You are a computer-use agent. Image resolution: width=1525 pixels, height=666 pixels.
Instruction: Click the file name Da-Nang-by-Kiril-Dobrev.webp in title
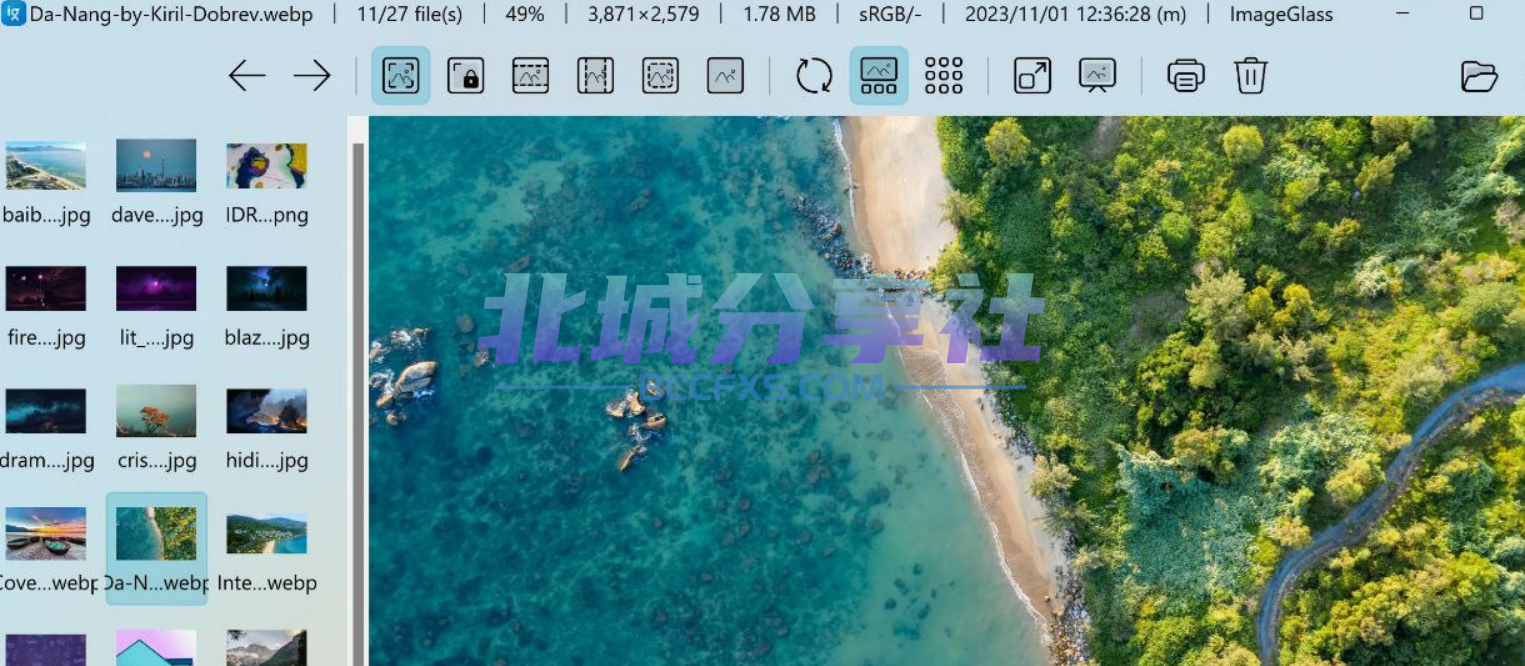coord(171,14)
